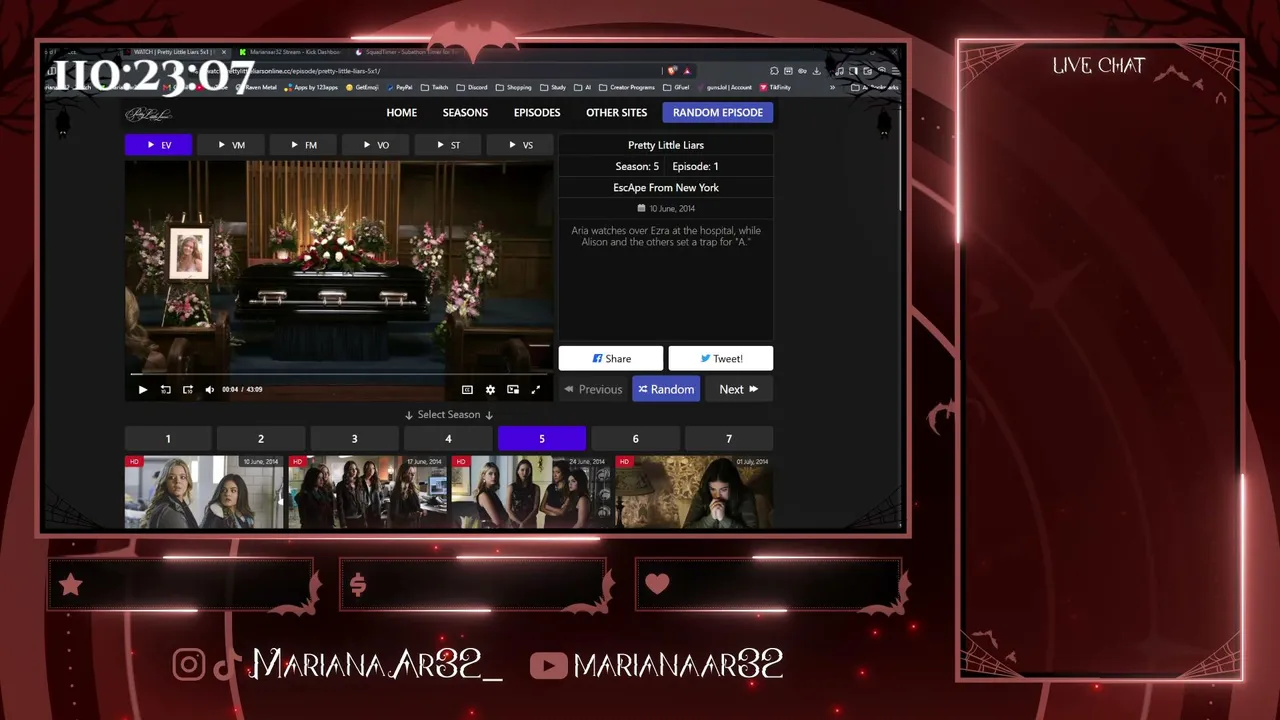Select season 5

(542, 439)
